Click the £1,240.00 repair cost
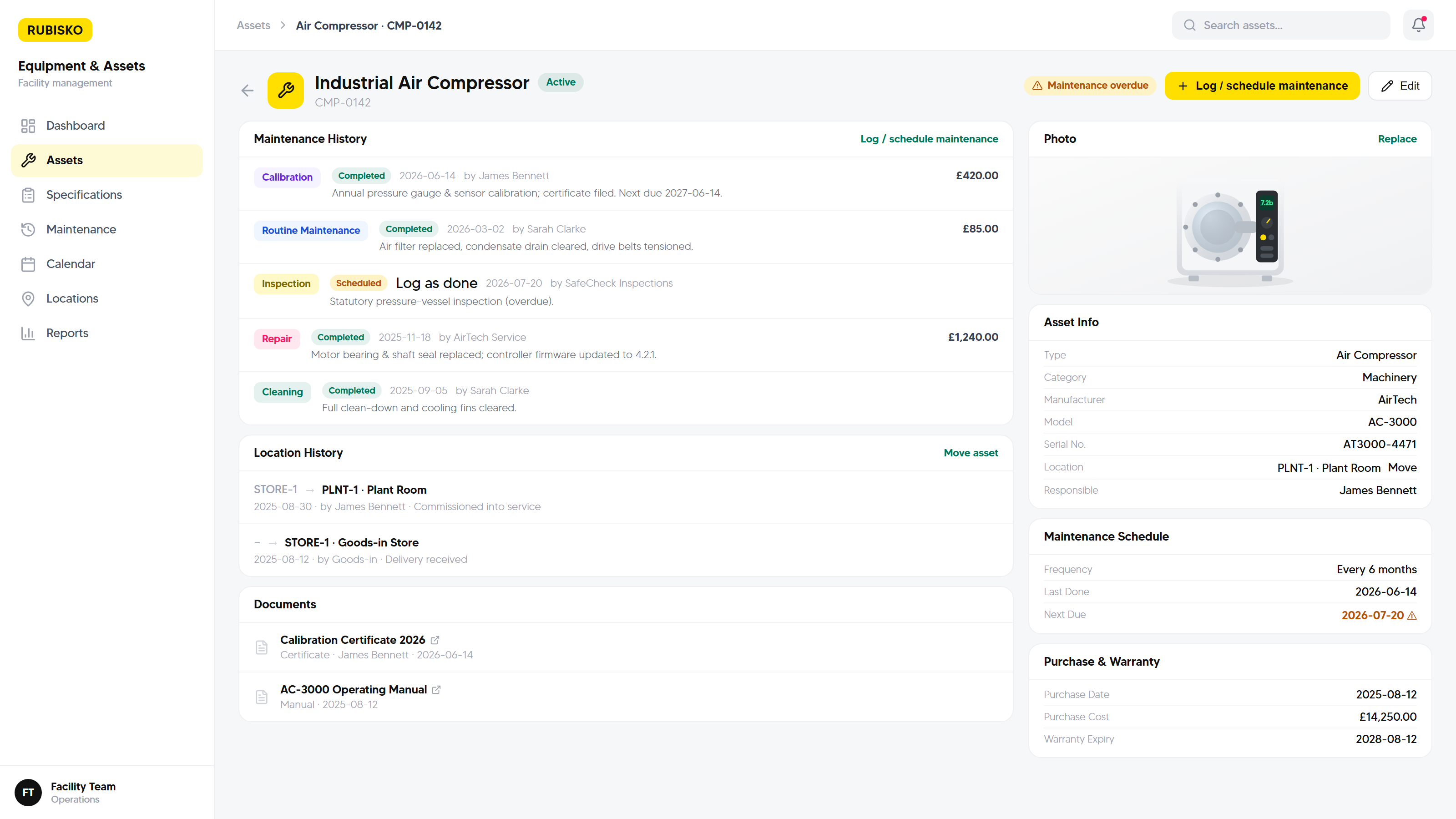This screenshot has height=819, width=1456. (x=973, y=337)
